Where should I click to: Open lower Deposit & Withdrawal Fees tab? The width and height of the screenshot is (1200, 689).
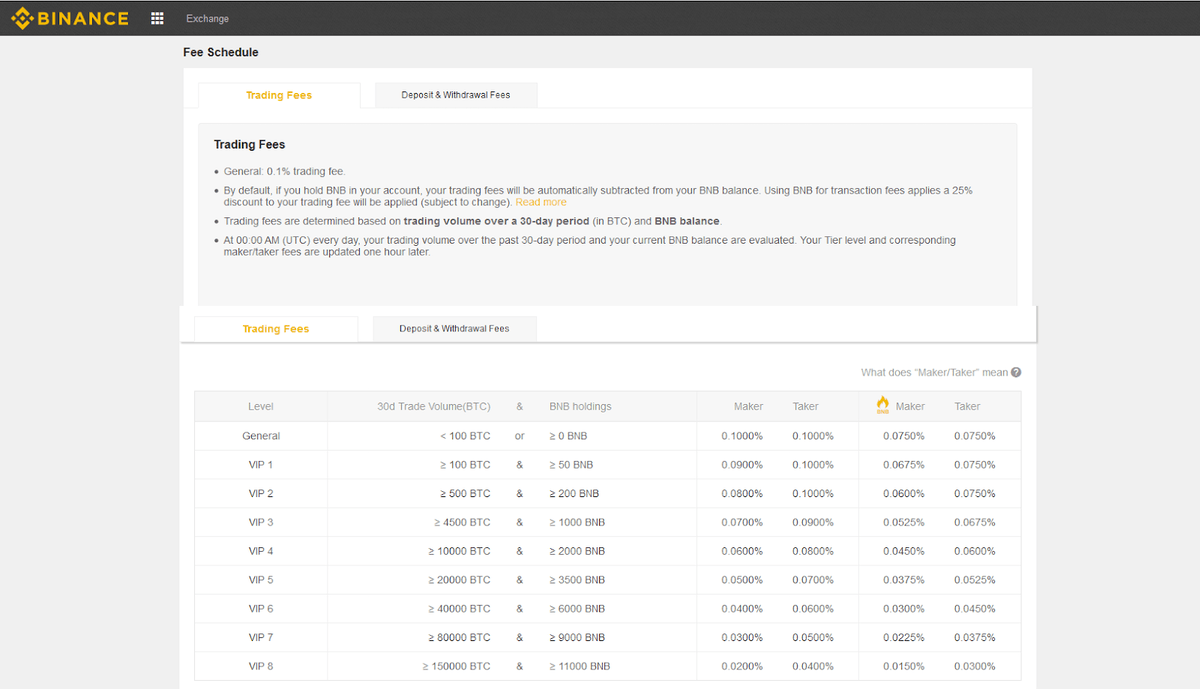pos(454,328)
